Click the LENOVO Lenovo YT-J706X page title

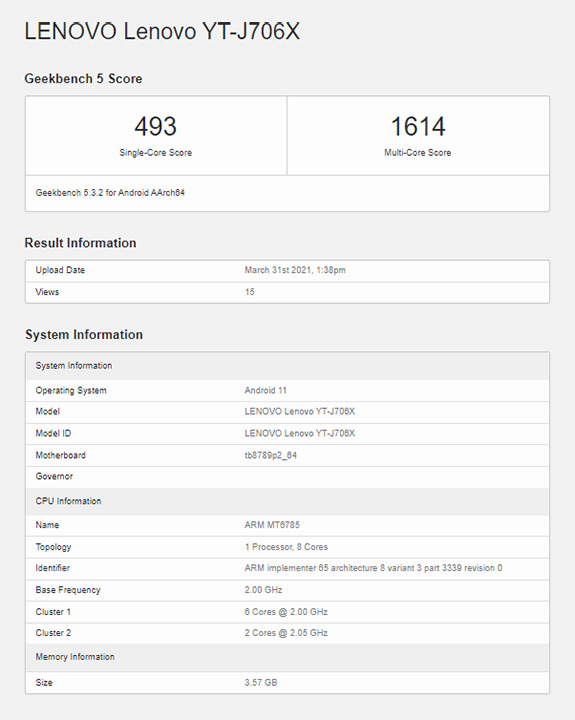point(162,32)
